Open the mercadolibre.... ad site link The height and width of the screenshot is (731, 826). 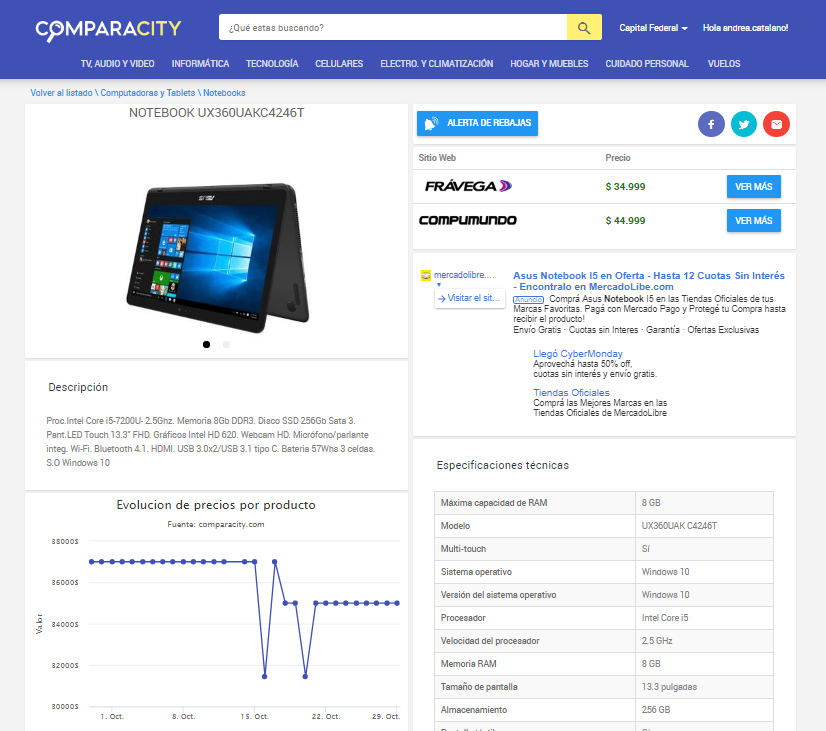point(464,275)
